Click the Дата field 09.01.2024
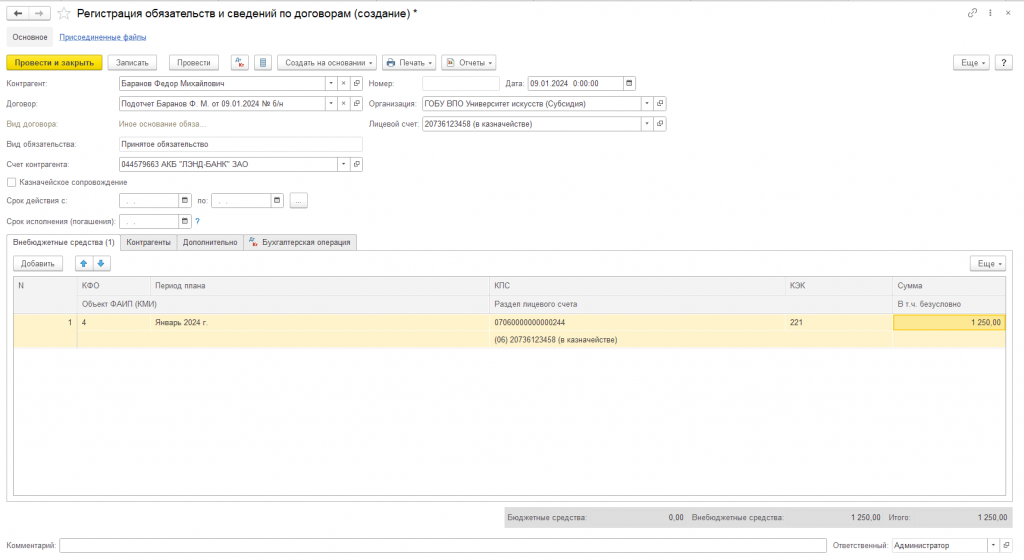This screenshot has height=560, width=1024. (575, 84)
